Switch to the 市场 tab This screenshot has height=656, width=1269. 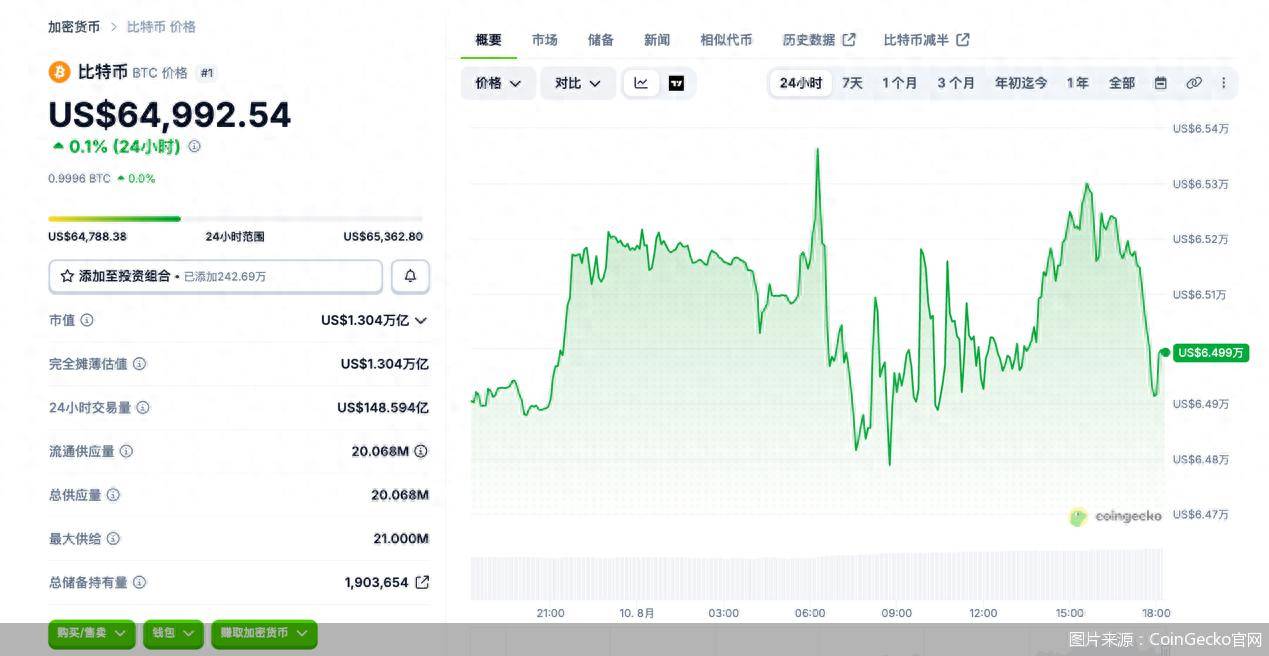(545, 40)
